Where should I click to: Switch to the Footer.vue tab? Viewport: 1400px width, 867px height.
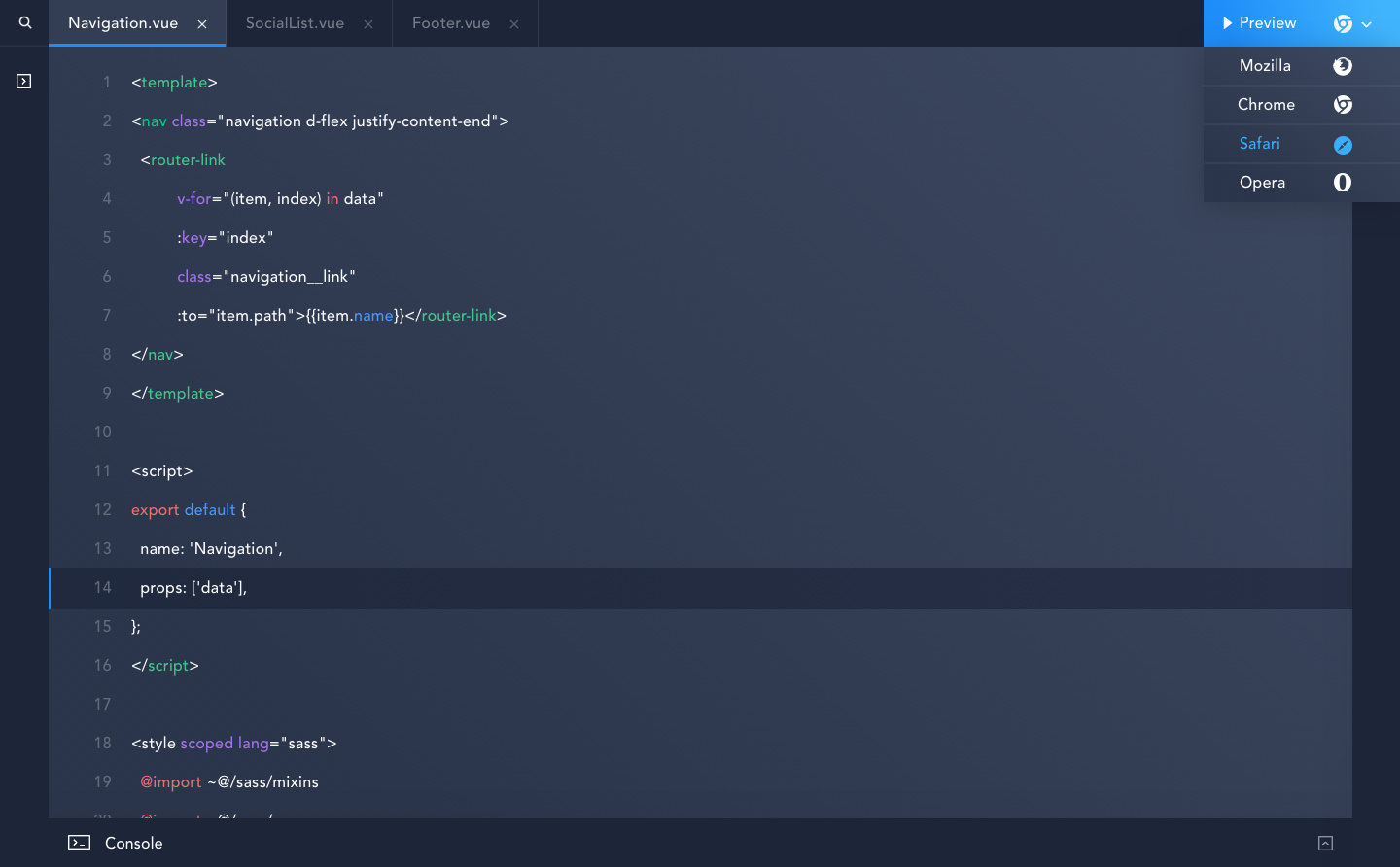[451, 23]
